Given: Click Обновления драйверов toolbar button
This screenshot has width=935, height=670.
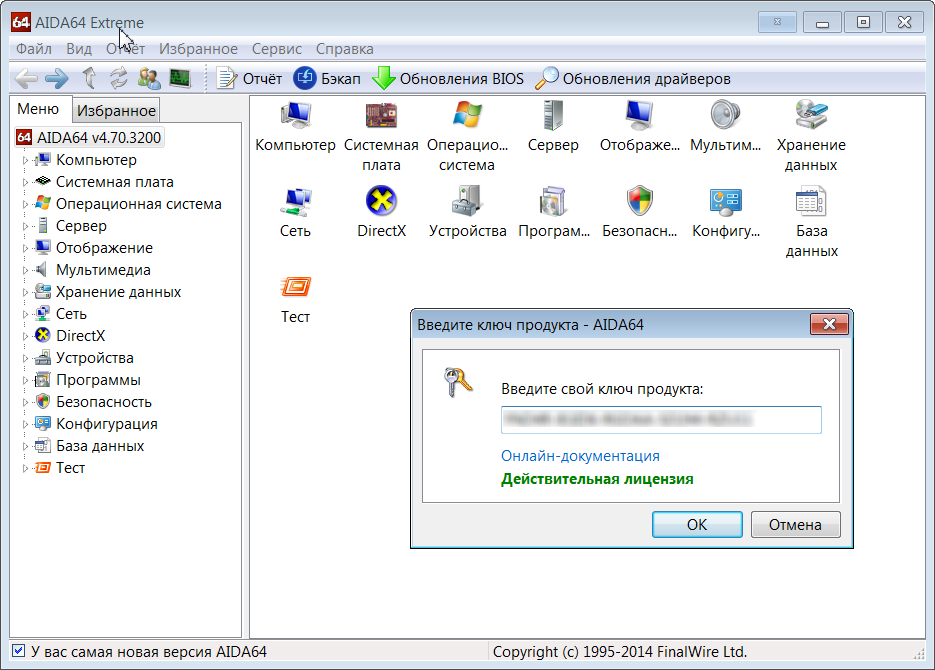Looking at the screenshot, I should click(633, 79).
